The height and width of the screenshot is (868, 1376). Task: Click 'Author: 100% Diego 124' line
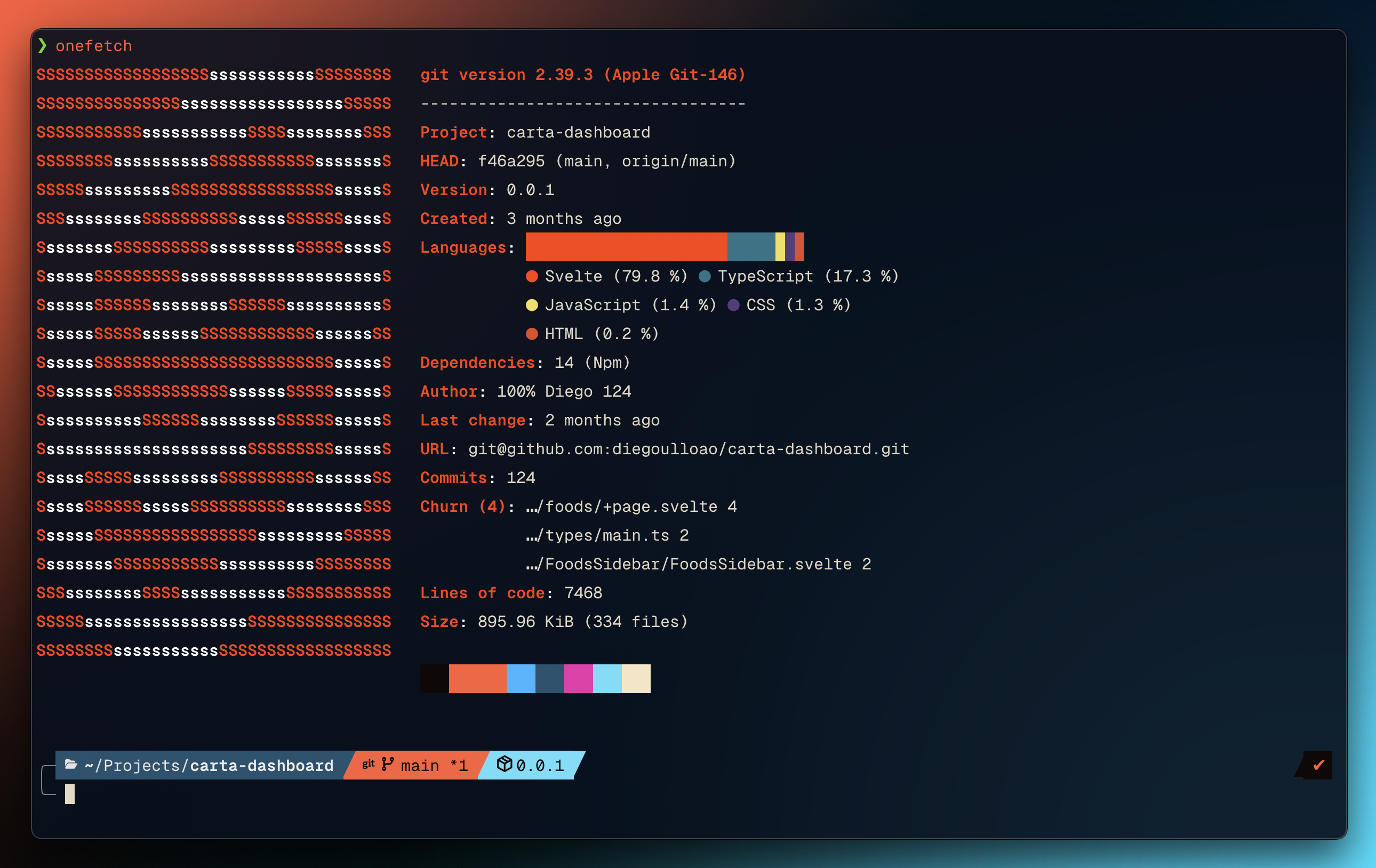click(526, 391)
